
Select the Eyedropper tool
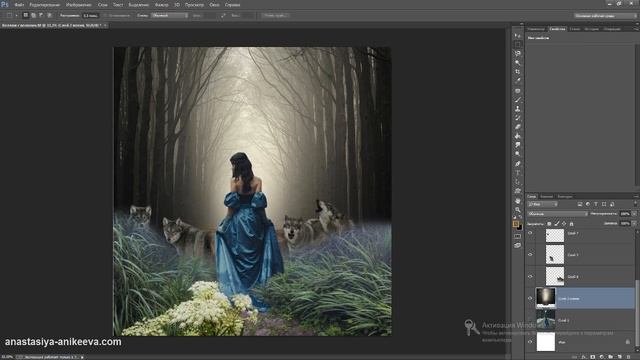coord(518,80)
